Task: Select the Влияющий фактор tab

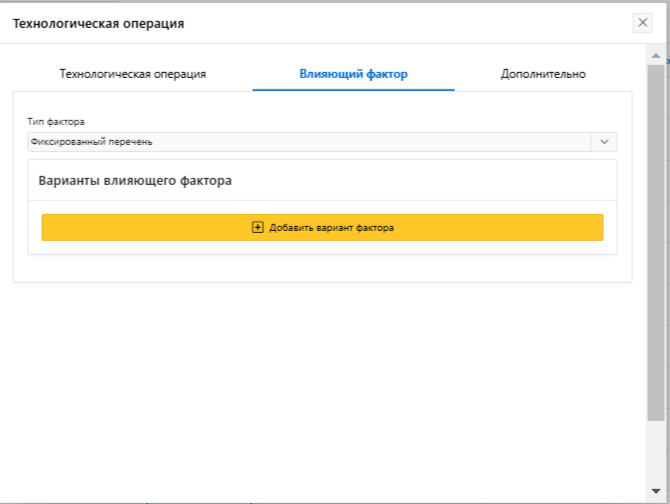Action: [x=353, y=74]
